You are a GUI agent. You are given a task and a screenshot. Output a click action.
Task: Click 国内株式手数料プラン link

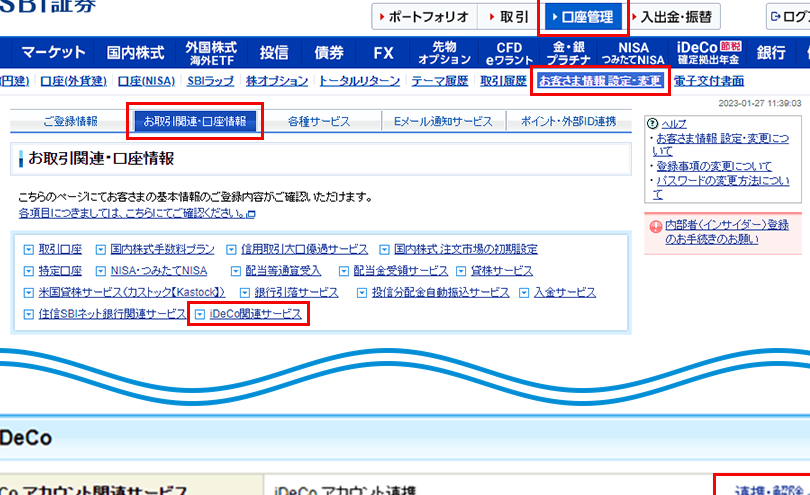click(x=162, y=249)
